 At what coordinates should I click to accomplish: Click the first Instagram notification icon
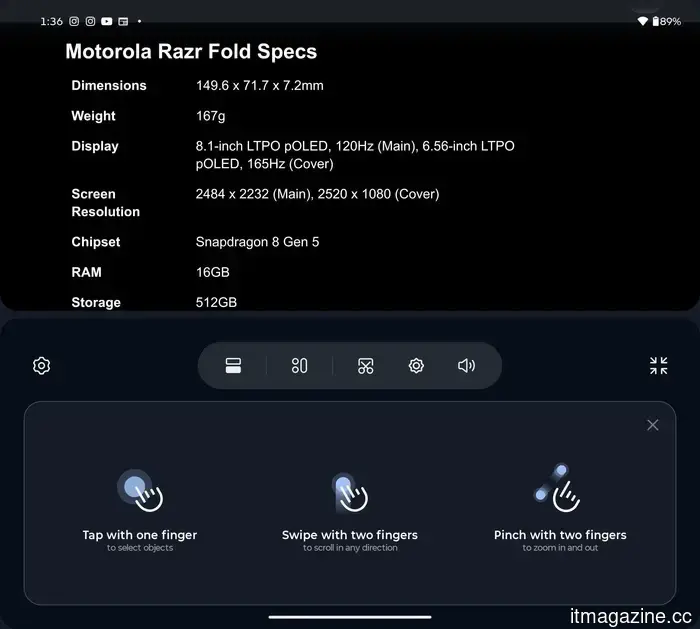click(x=74, y=21)
